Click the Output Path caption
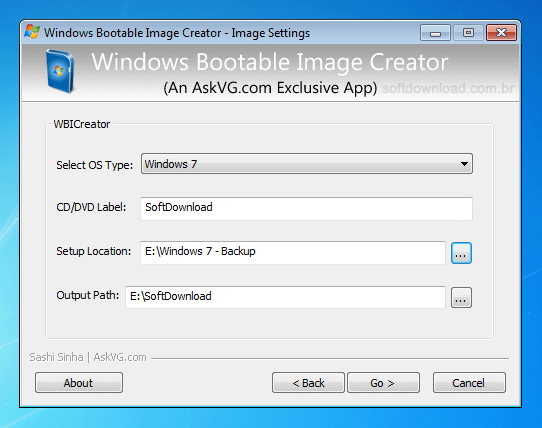 coord(87,295)
